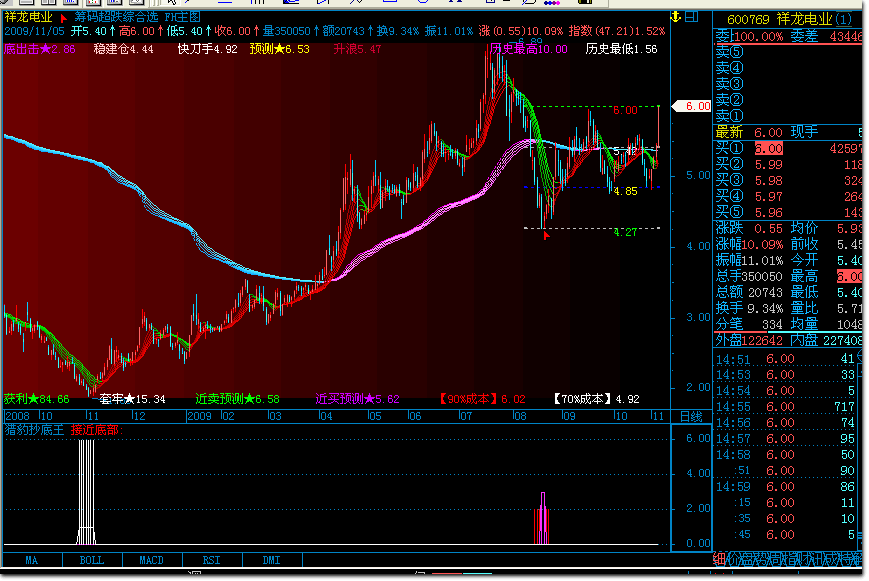The width and height of the screenshot is (869, 581).
Task: Click the red arrow marker below the candlestick low
Action: pos(545,235)
